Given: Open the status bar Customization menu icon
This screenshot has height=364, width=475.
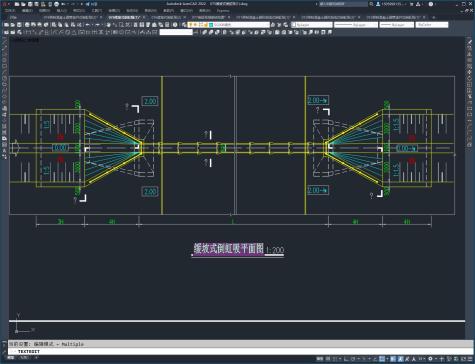Looking at the screenshot, I should coord(470,359).
